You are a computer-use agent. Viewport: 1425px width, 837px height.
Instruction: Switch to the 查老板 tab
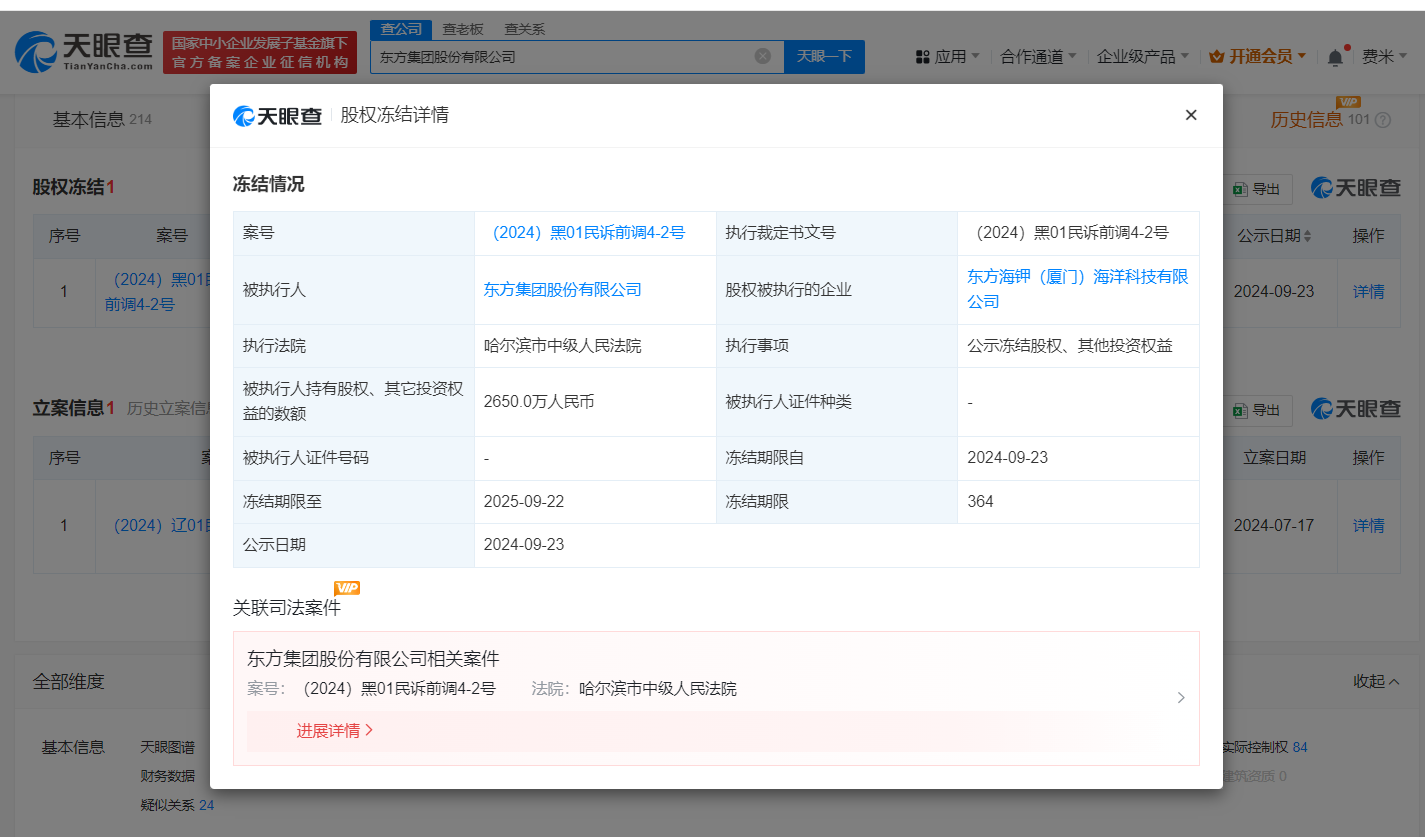tap(462, 29)
